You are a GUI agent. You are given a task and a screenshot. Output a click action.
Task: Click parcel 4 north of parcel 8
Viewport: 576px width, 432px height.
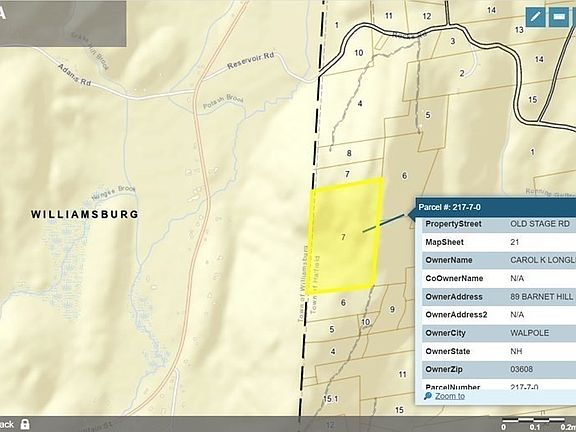pyautogui.click(x=360, y=103)
